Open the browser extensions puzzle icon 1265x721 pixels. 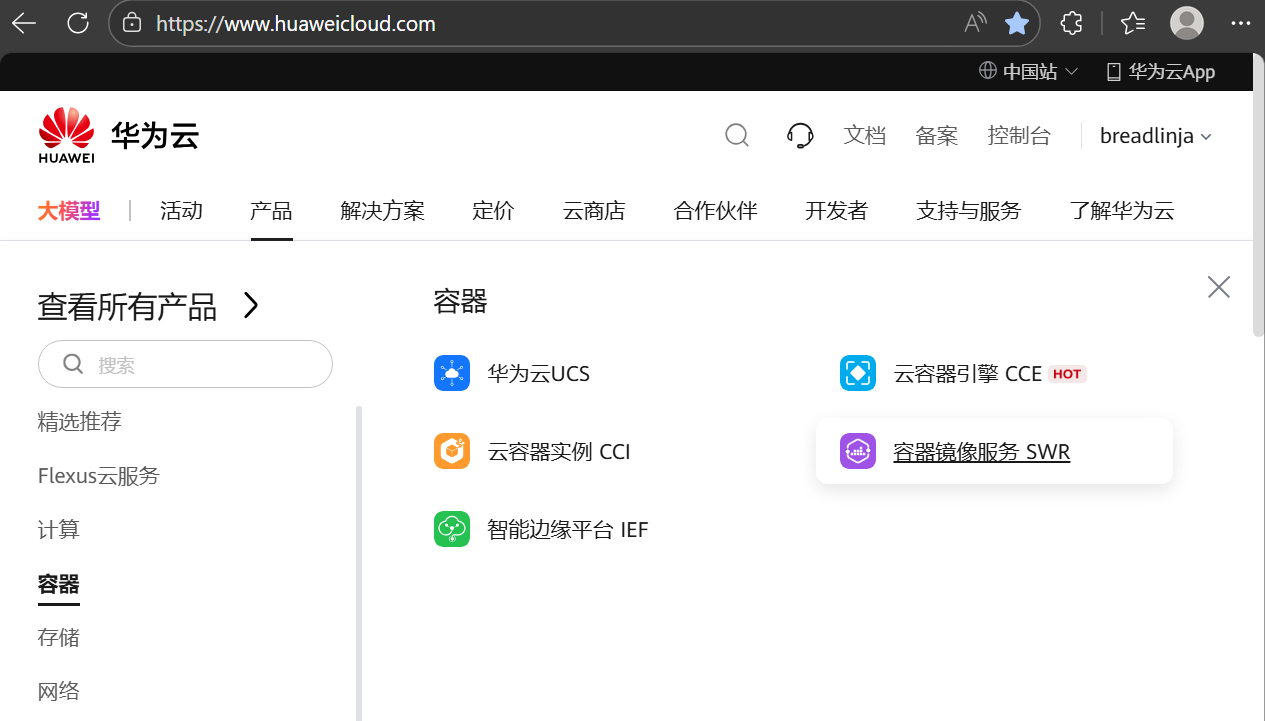1072,23
